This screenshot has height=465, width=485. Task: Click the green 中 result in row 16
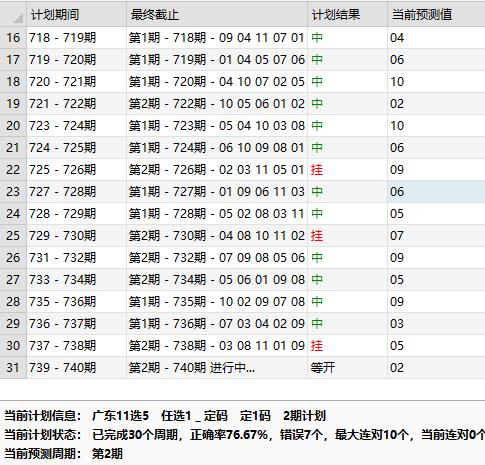click(317, 38)
